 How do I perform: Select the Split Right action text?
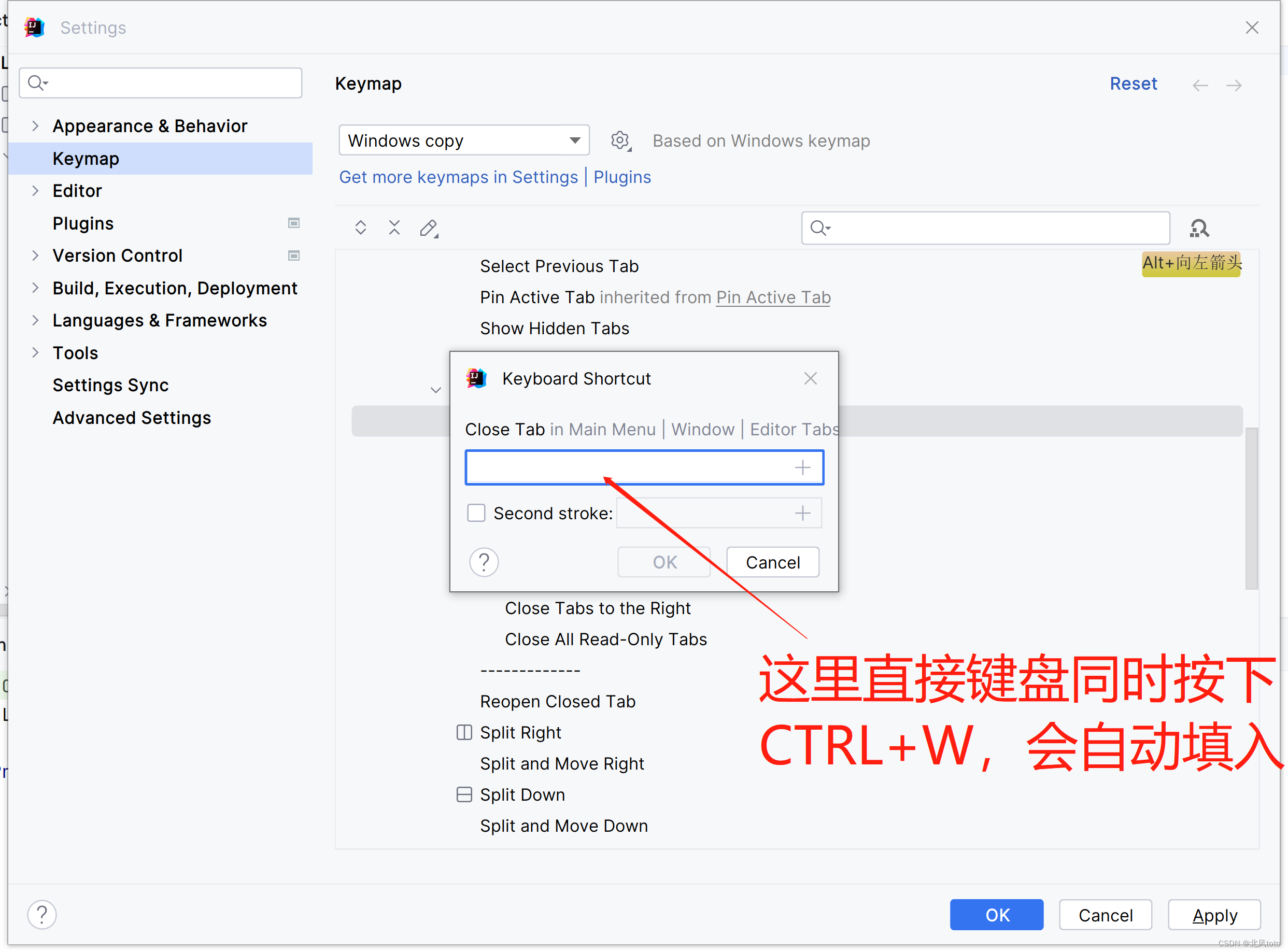click(x=520, y=733)
